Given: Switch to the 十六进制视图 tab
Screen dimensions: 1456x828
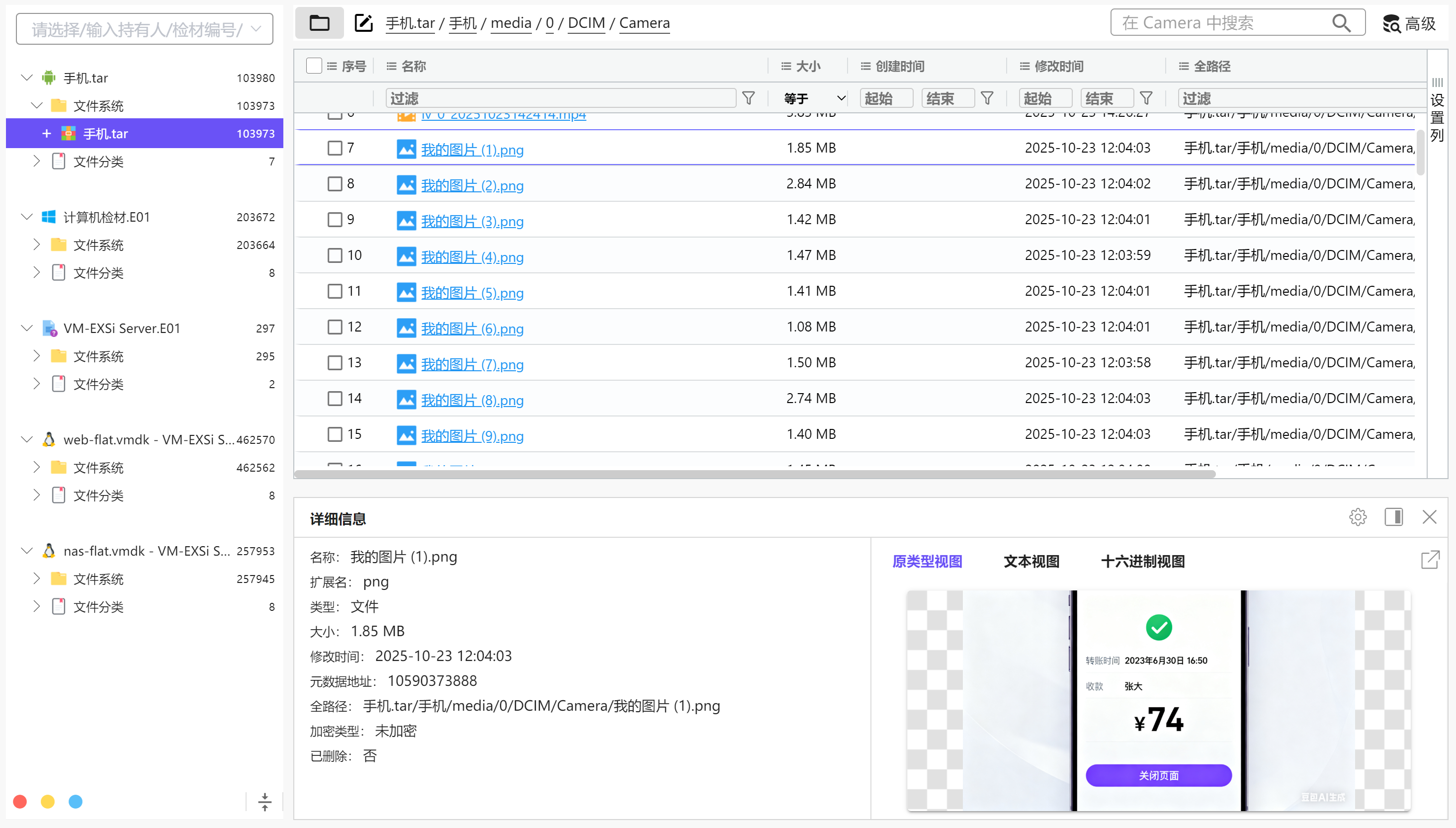Looking at the screenshot, I should (1143, 561).
